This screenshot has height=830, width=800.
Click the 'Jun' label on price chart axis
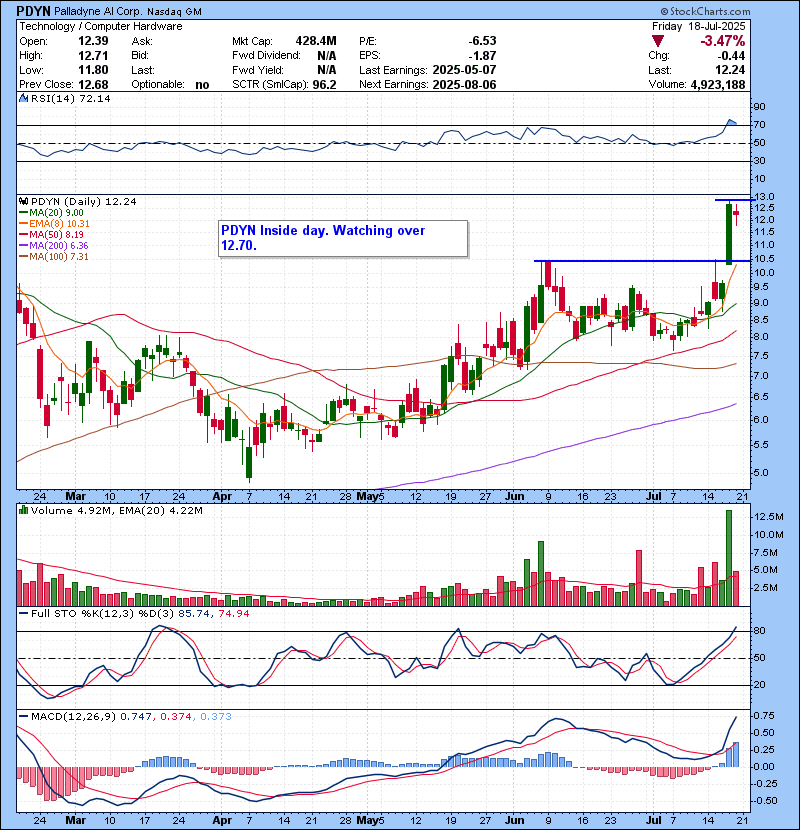point(514,497)
